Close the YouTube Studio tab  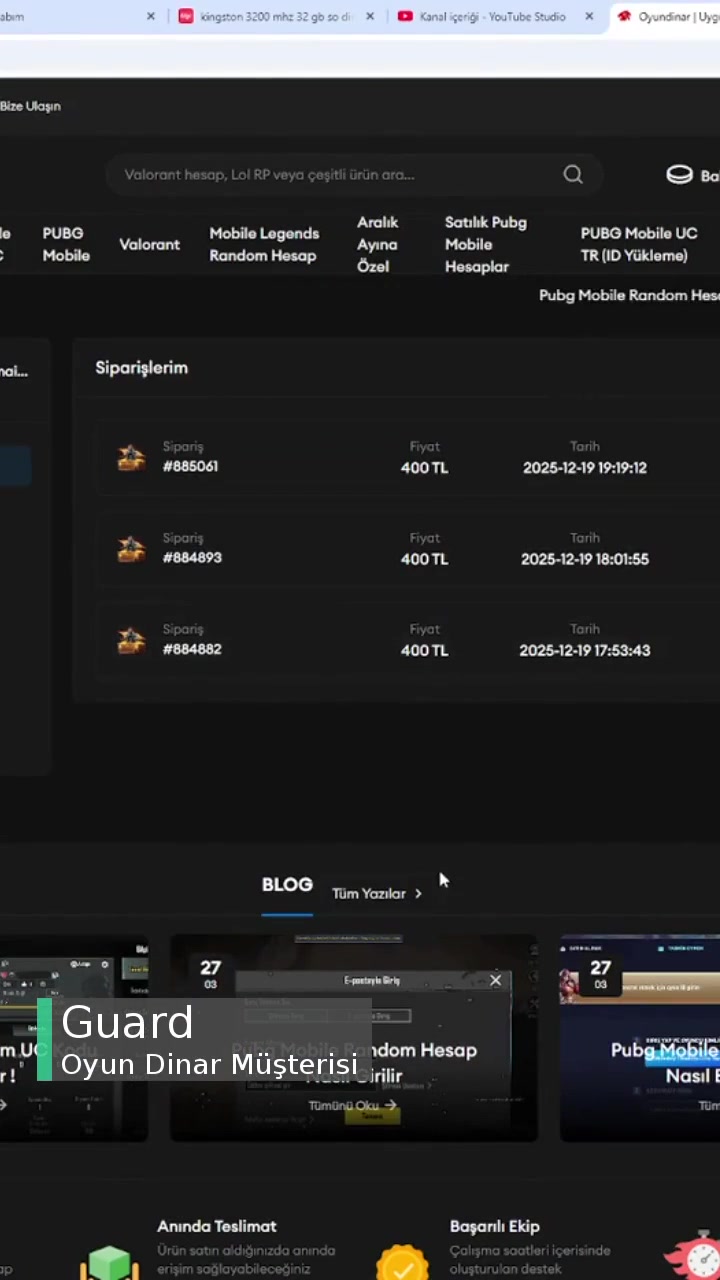(589, 16)
